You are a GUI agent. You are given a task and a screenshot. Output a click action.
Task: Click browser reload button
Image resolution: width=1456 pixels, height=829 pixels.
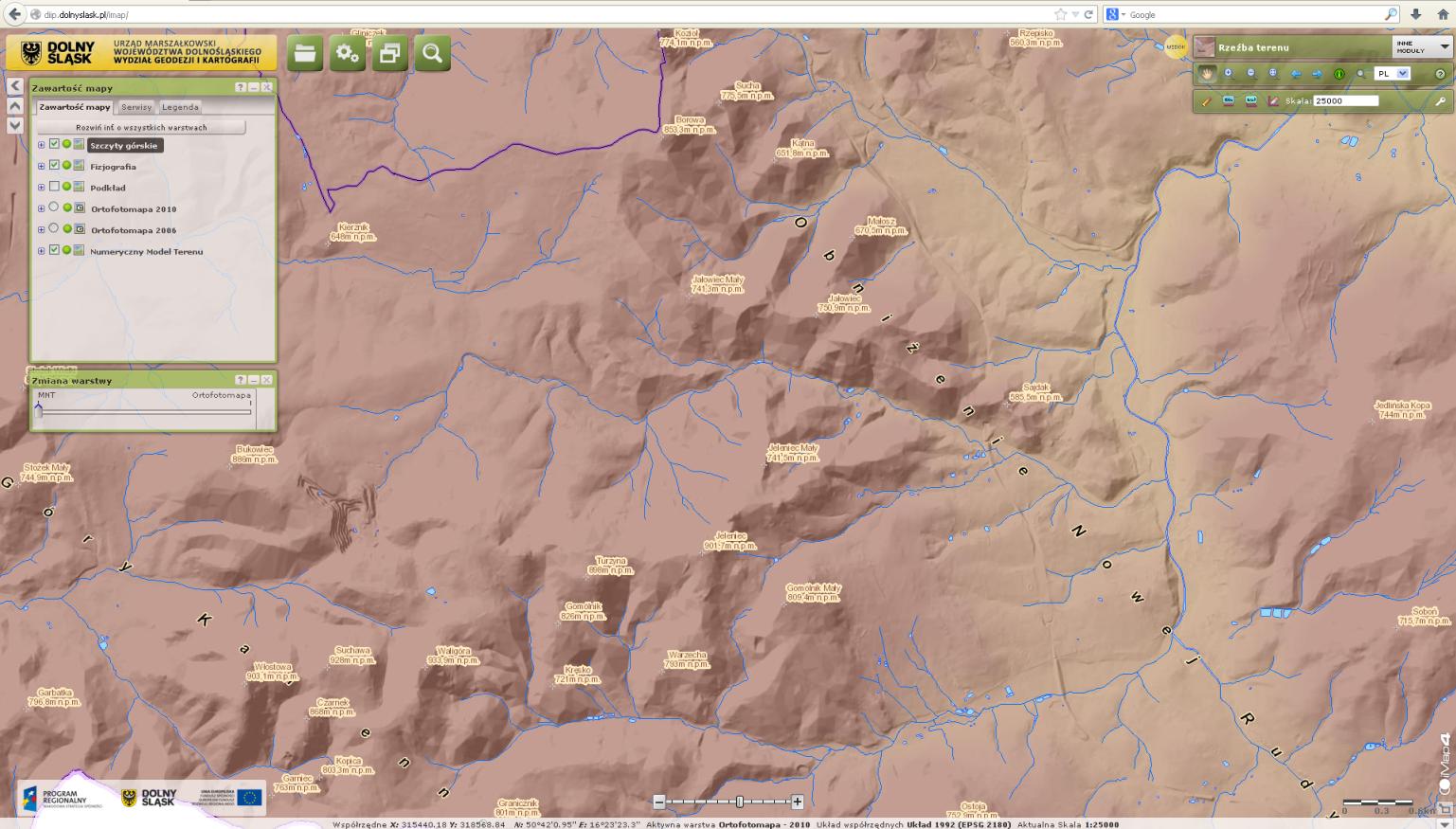1089,14
